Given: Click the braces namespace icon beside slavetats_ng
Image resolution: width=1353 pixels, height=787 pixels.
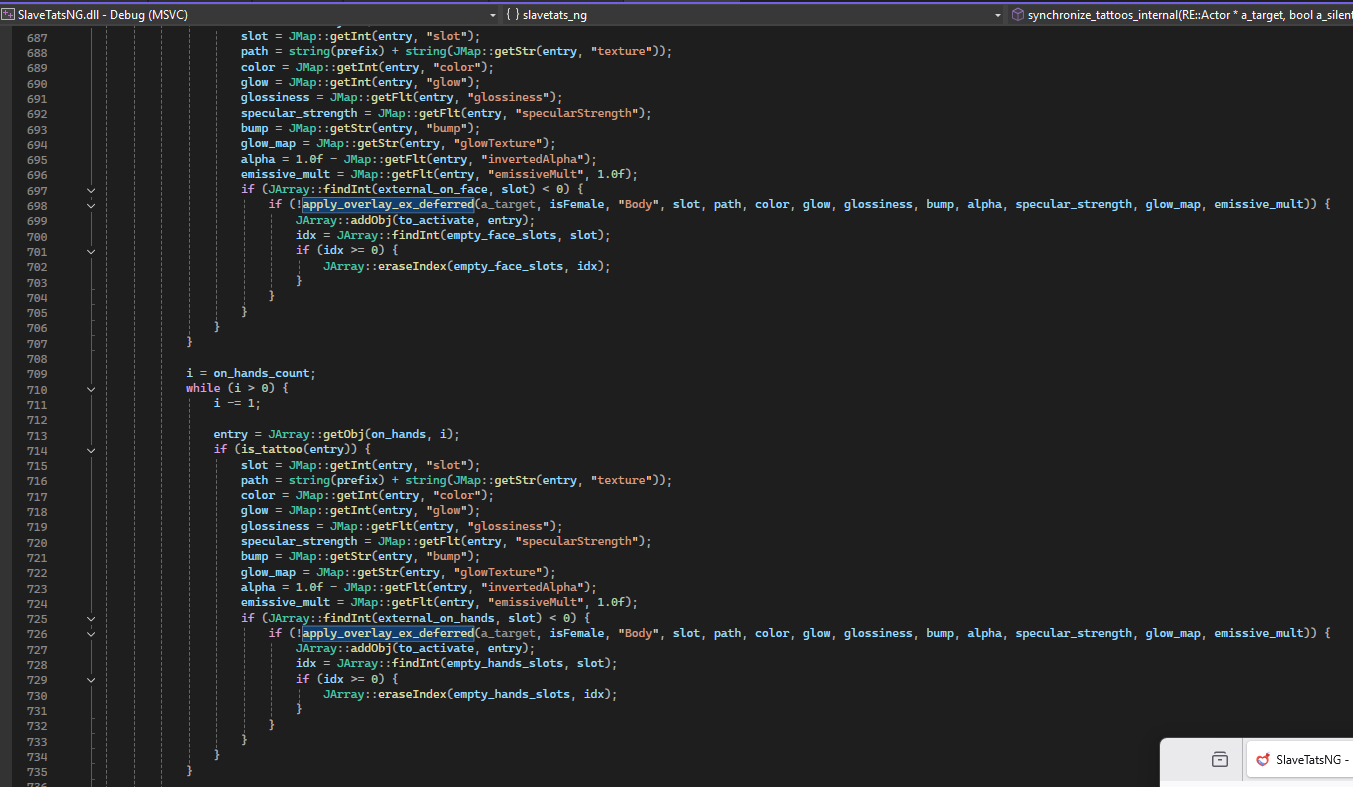Looking at the screenshot, I should 511,15.
